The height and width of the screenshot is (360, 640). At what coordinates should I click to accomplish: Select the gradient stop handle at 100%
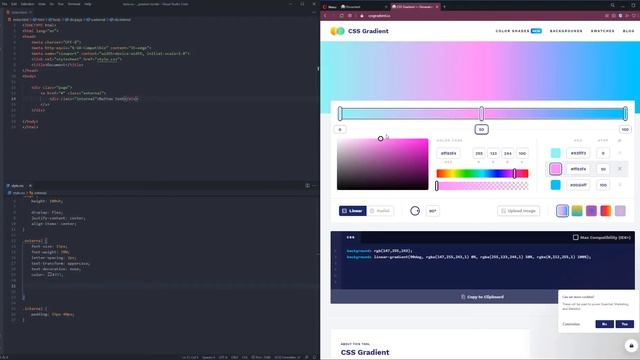(625, 113)
